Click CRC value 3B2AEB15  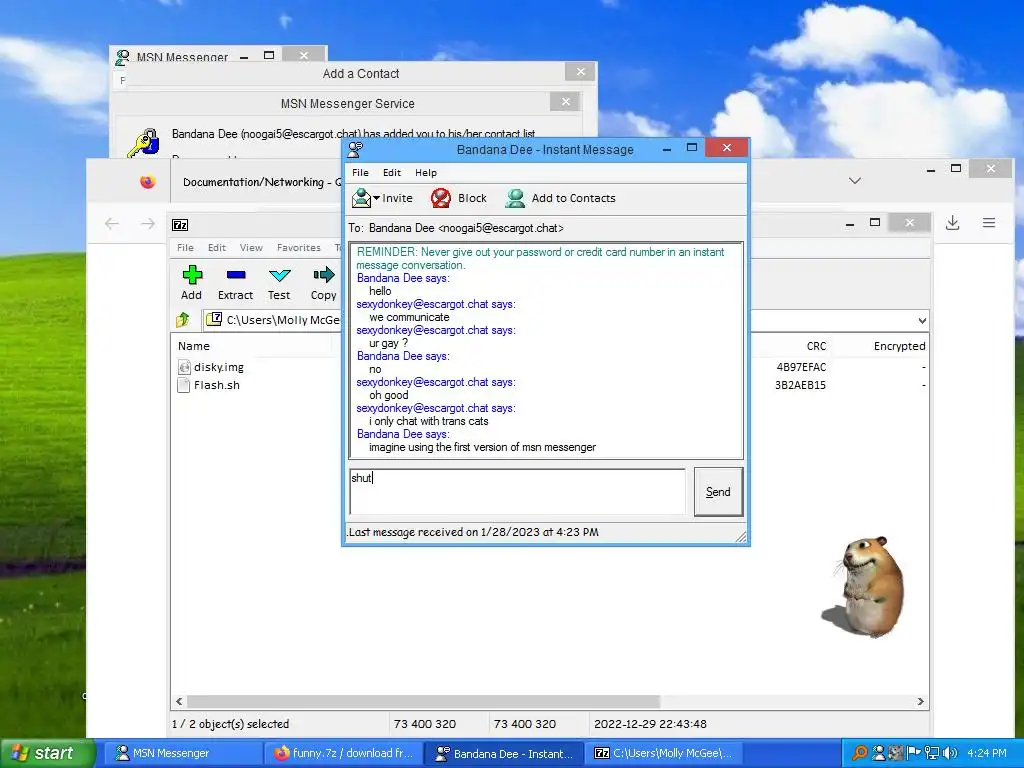[x=800, y=385]
